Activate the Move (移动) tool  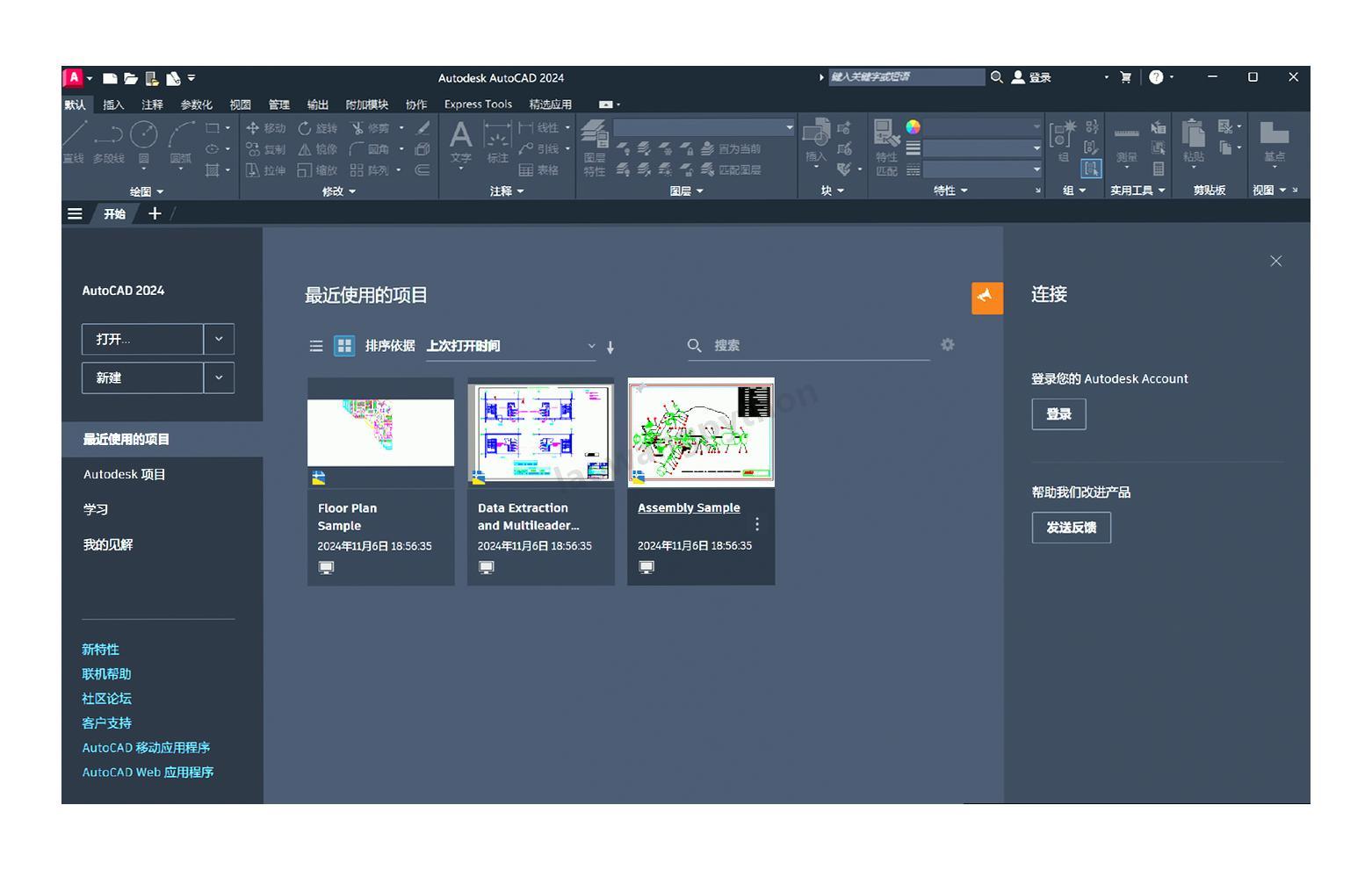pyautogui.click(x=266, y=127)
